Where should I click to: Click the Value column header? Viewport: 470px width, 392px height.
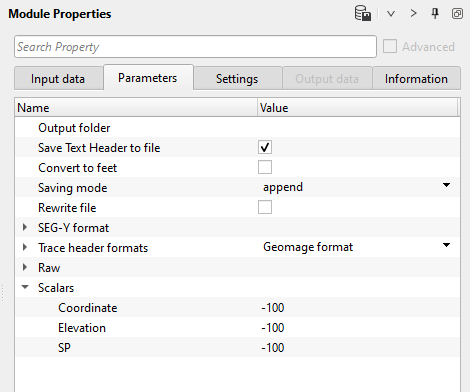pos(358,108)
